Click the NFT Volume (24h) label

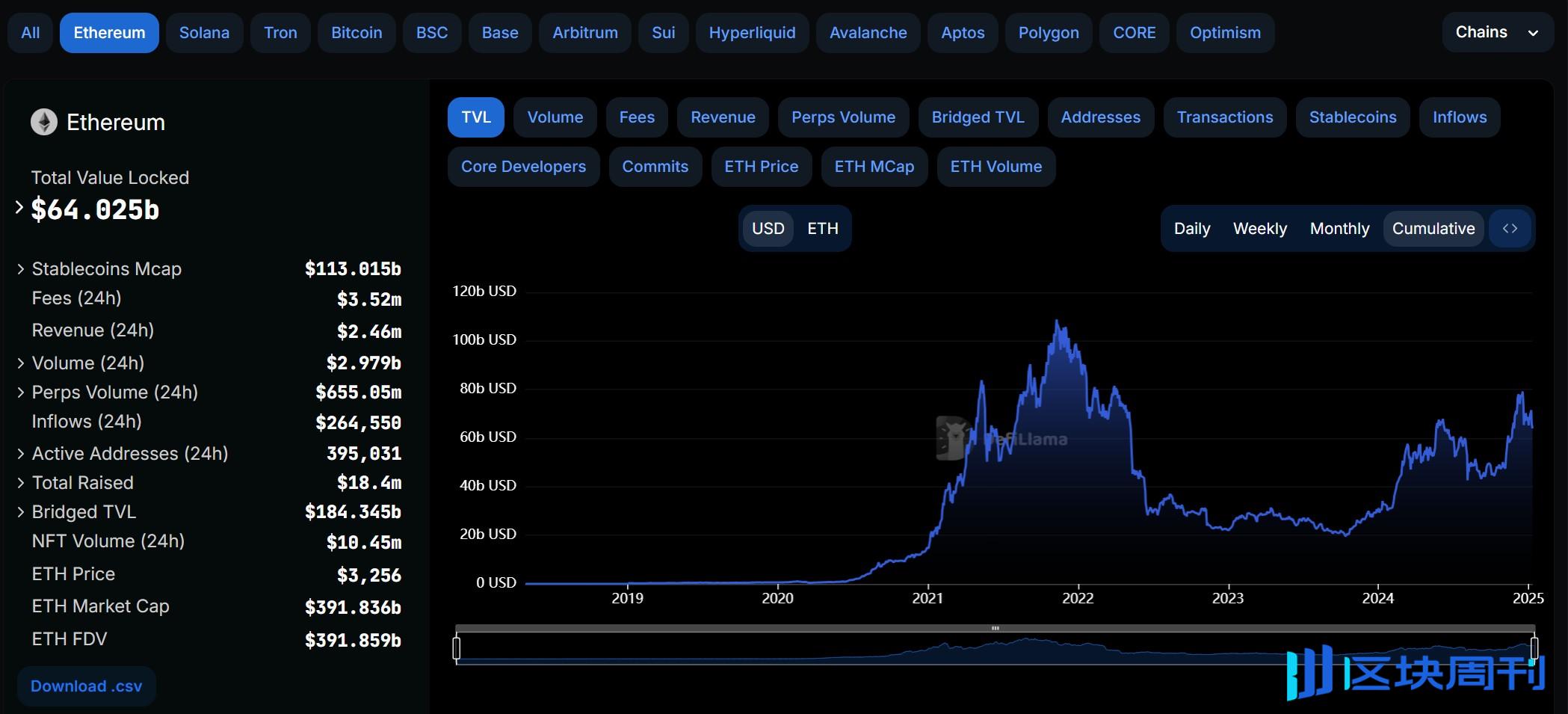point(108,541)
